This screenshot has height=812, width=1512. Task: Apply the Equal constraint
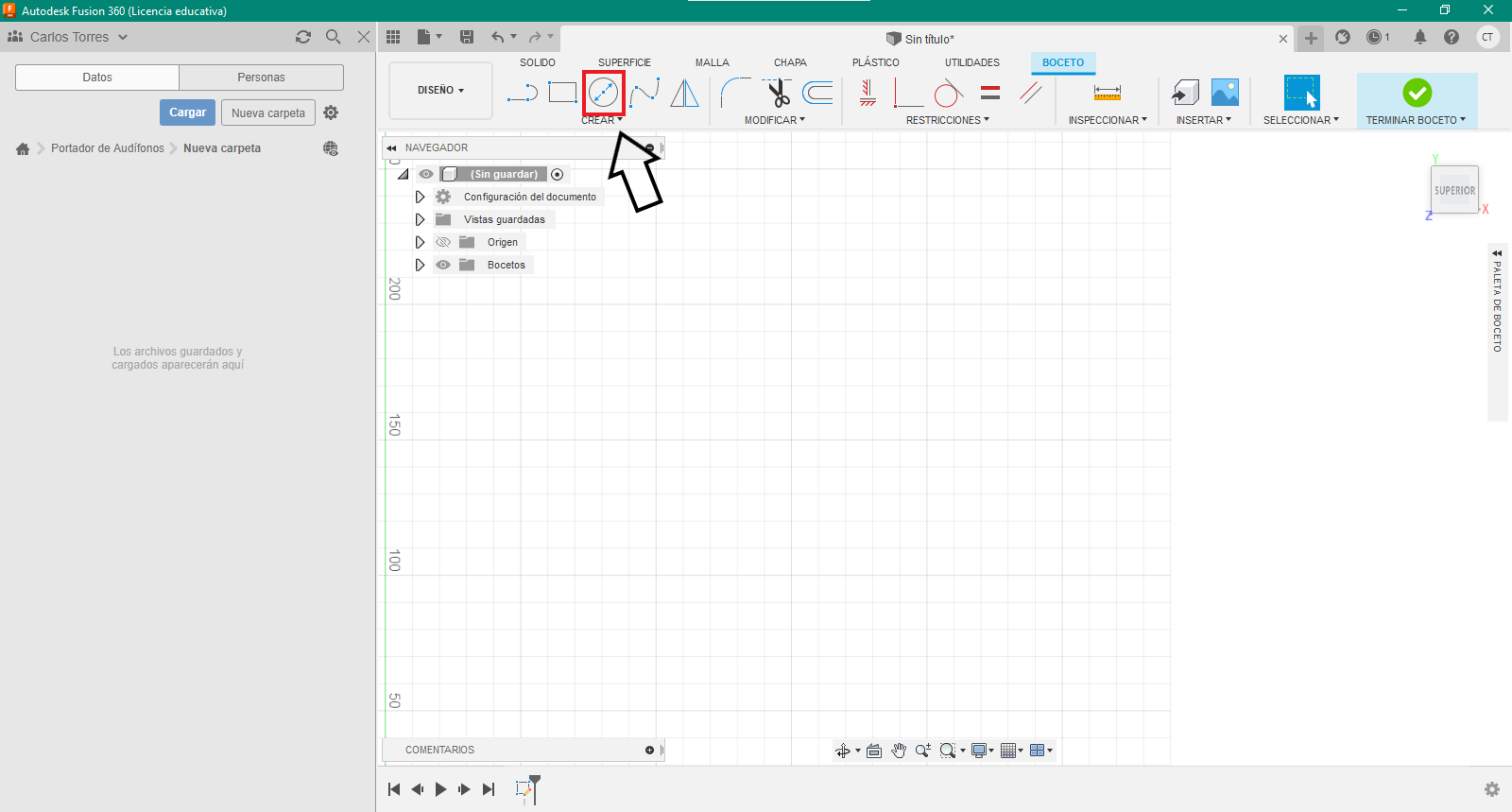coord(990,93)
